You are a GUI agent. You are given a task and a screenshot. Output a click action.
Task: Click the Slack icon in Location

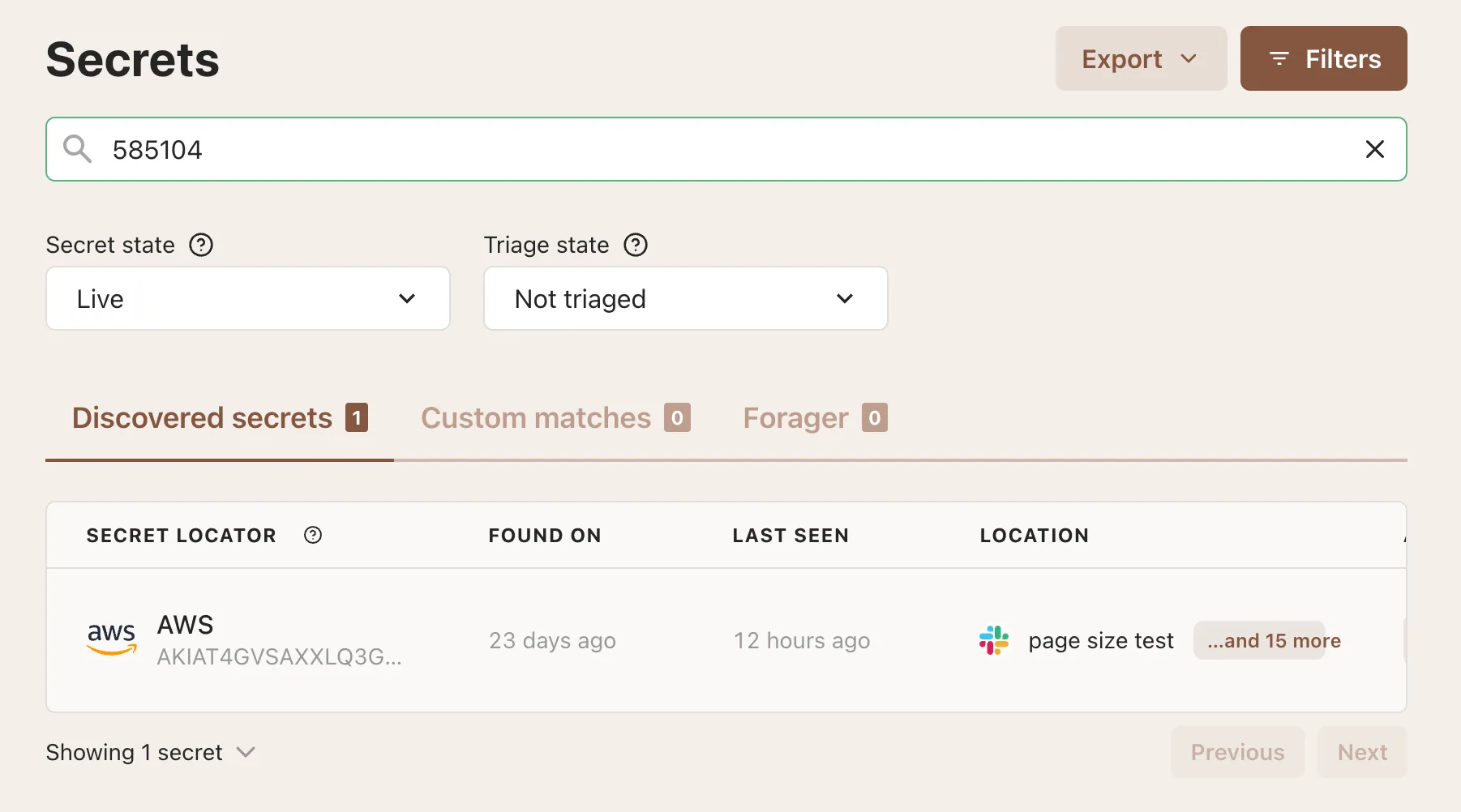tap(994, 640)
